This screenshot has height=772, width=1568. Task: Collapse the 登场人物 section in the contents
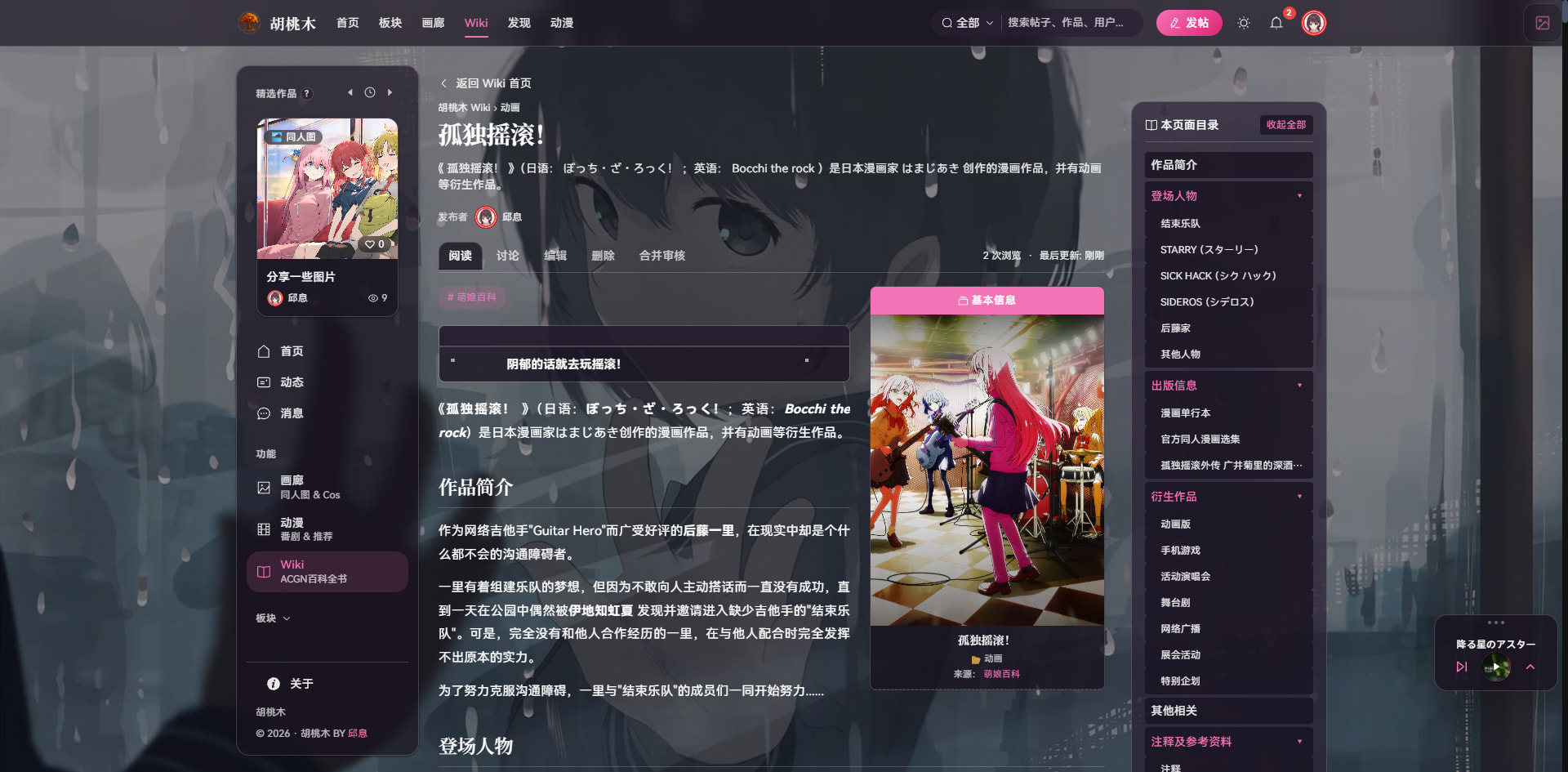coord(1299,196)
